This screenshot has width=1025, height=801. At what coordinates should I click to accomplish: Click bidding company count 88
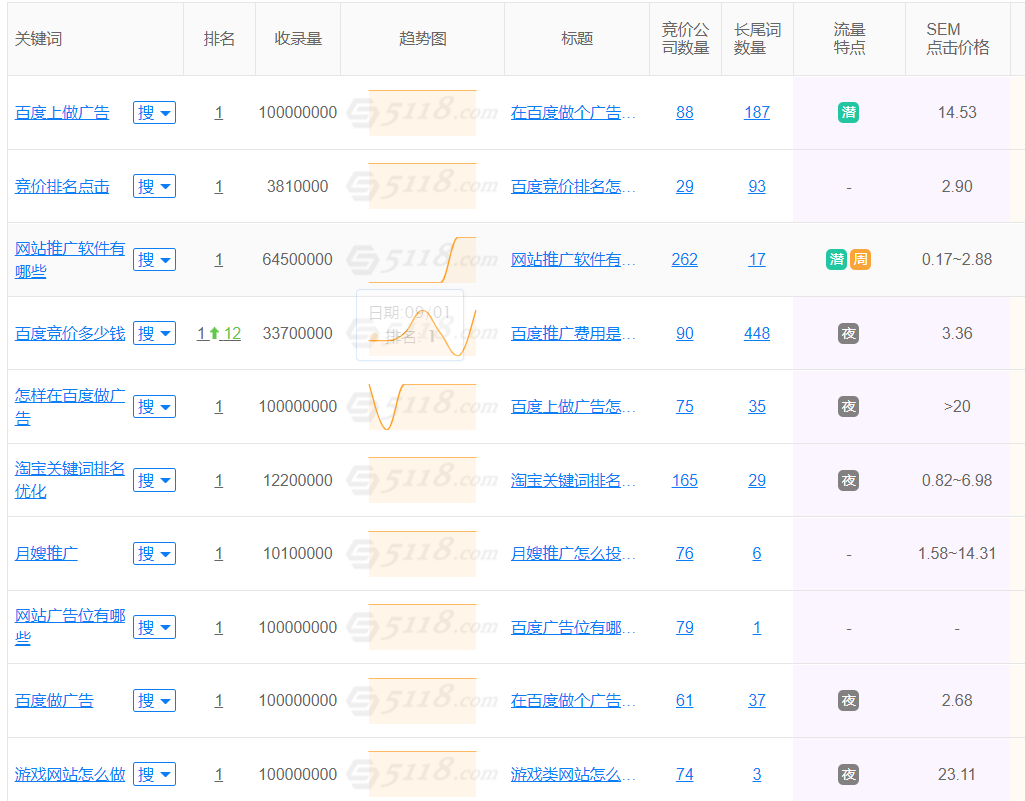click(684, 112)
